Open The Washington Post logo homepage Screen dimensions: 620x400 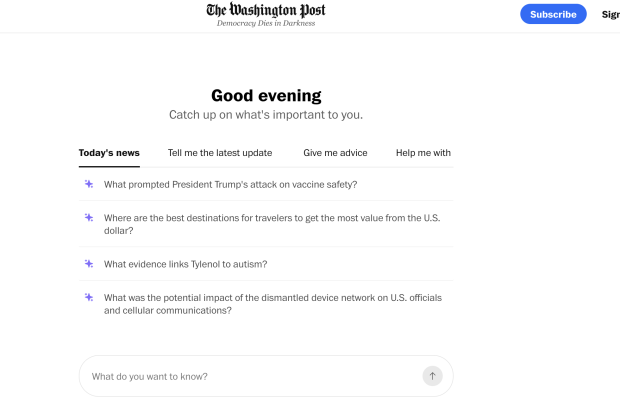[x=266, y=10]
